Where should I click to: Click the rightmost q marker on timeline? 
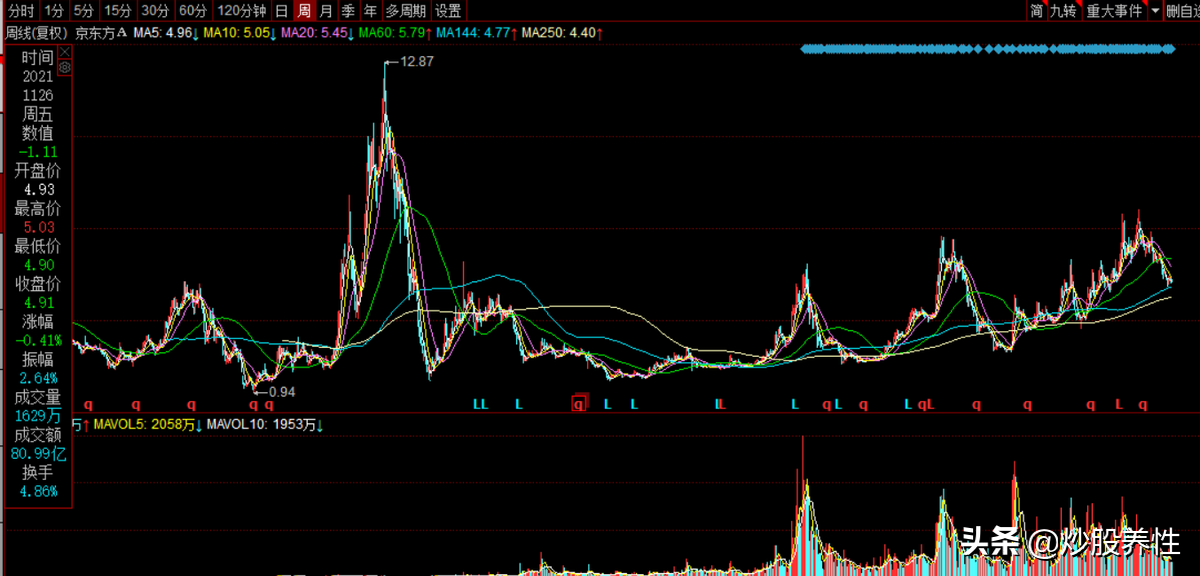1143,404
